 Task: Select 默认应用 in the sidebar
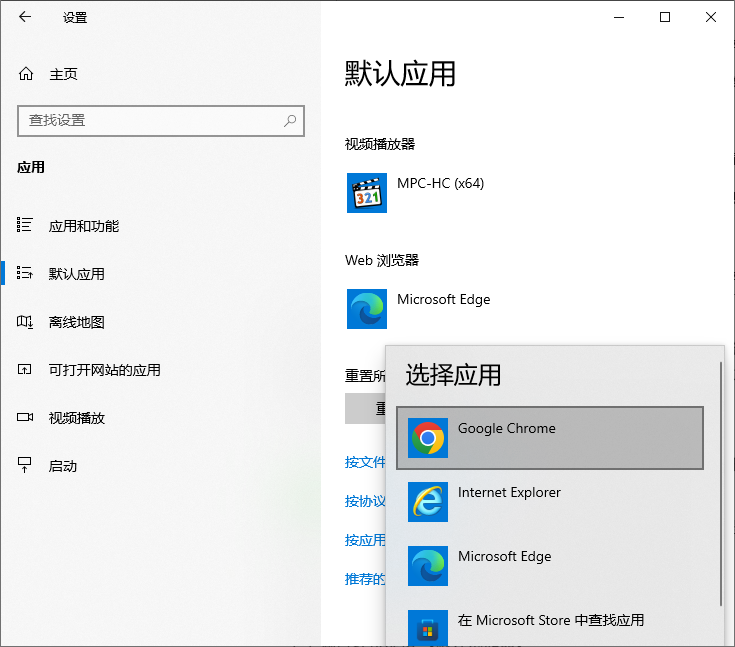coord(76,274)
